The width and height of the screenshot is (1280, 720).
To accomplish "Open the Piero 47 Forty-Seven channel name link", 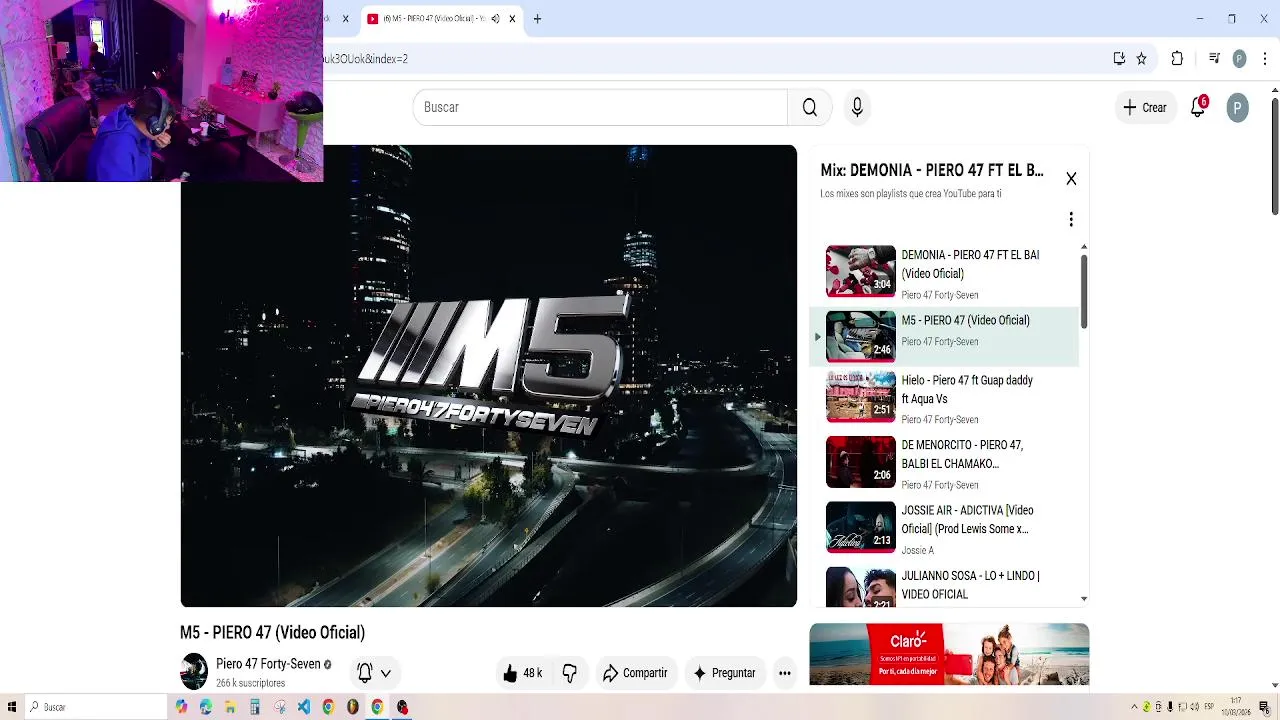I will pyautogui.click(x=268, y=664).
